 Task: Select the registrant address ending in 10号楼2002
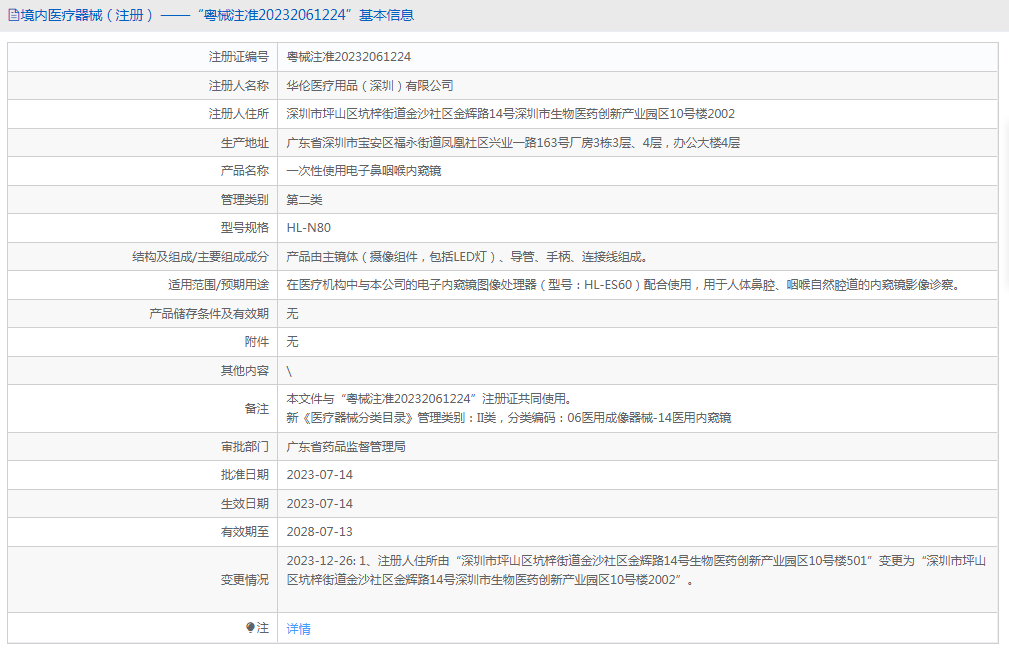tap(510, 114)
